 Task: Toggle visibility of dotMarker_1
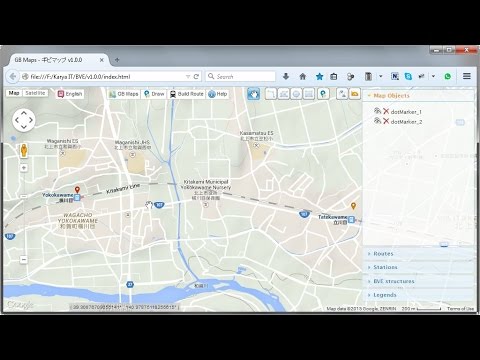click(x=377, y=111)
